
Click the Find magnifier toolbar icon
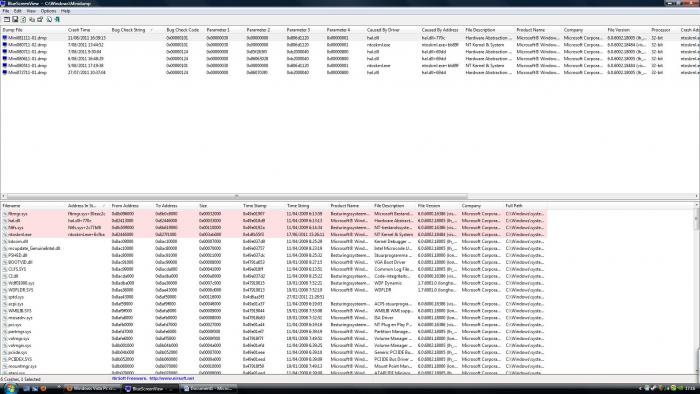pos(49,19)
